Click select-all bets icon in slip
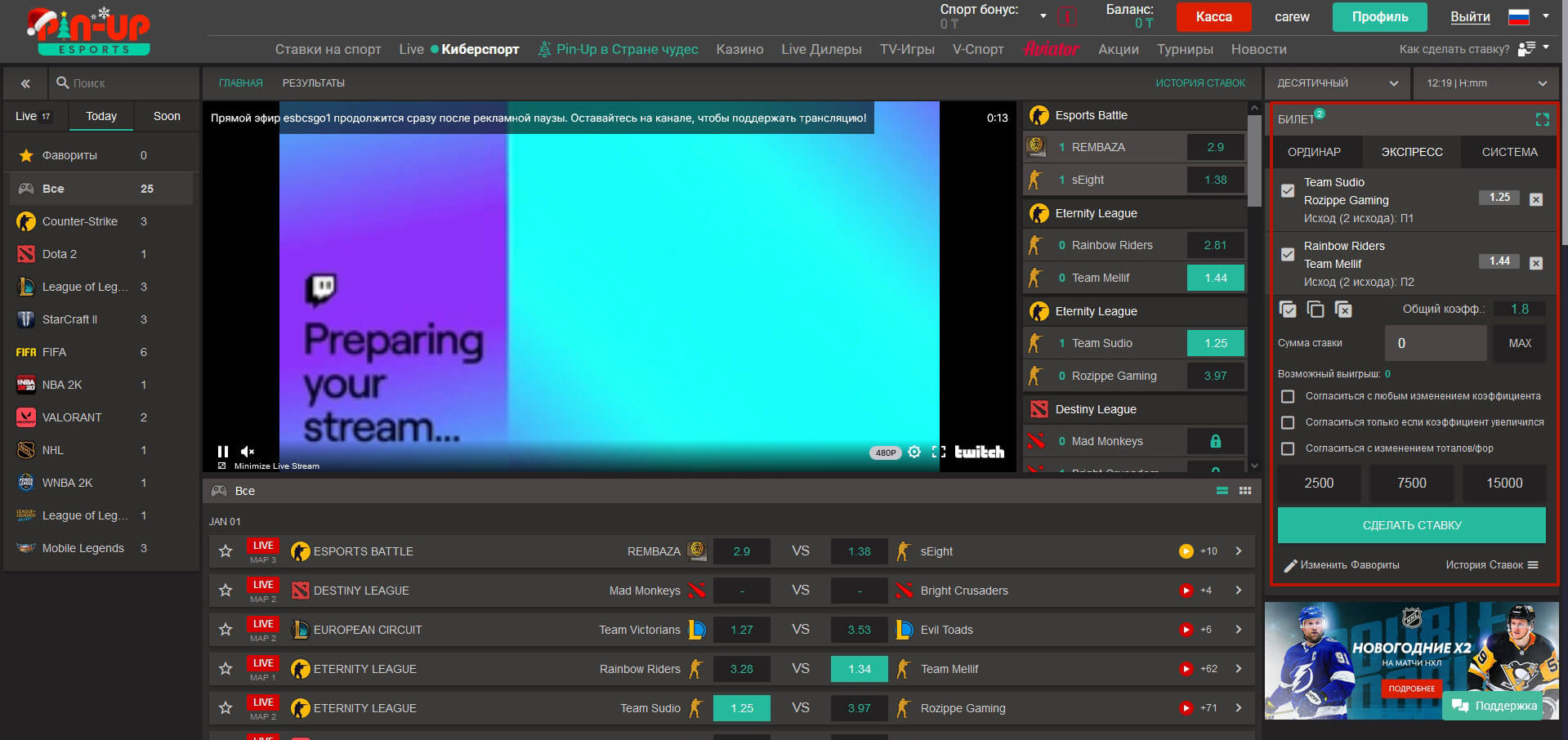 pos(1288,310)
